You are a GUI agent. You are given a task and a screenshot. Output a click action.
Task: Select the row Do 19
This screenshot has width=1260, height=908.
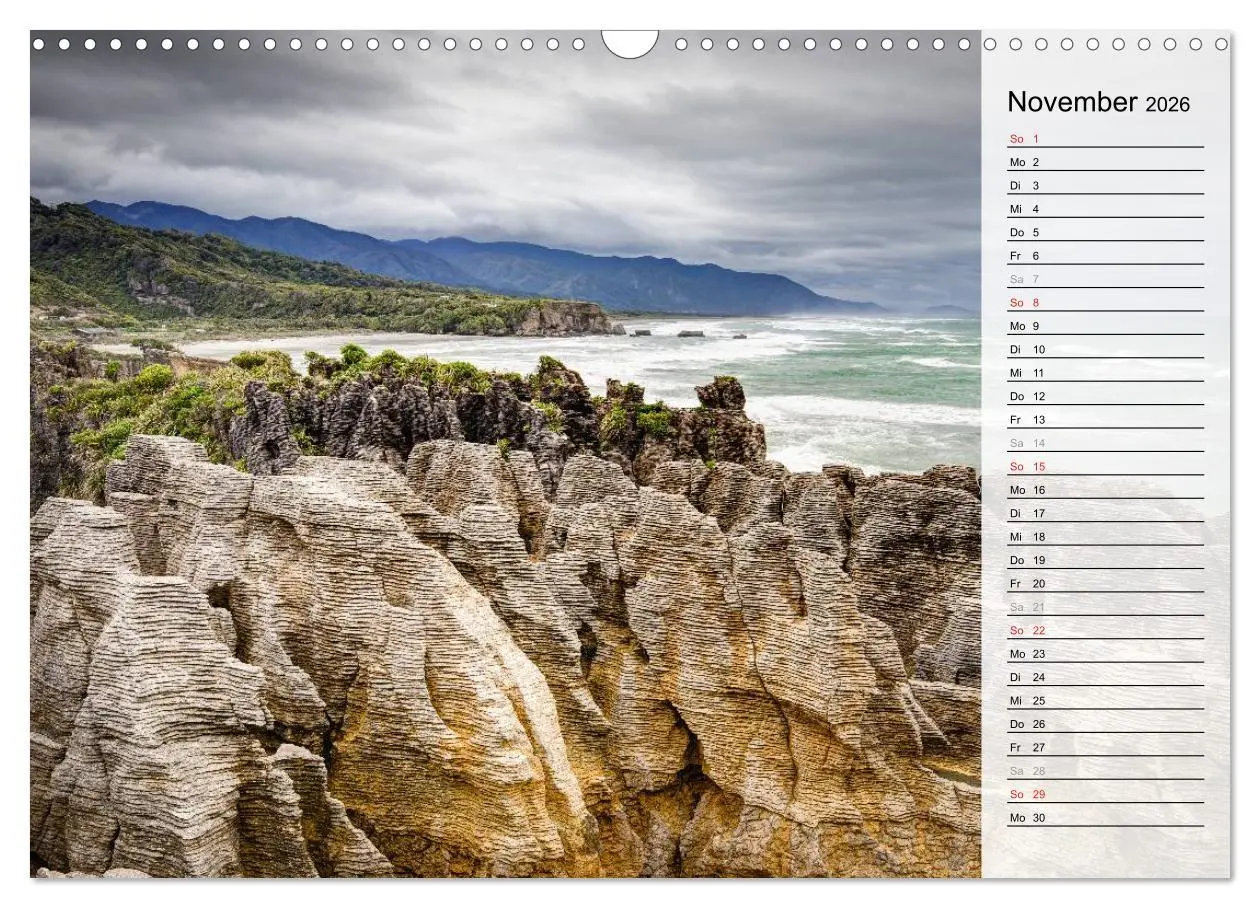(x=1105, y=560)
